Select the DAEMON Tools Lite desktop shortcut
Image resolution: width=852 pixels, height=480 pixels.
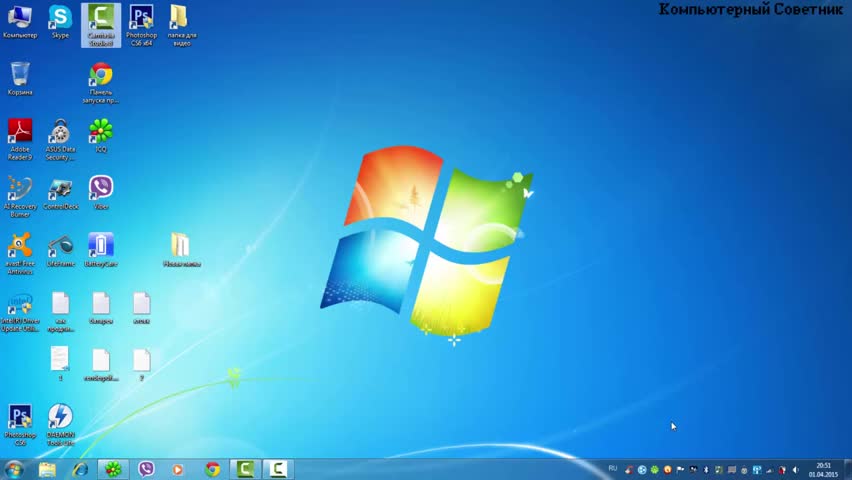point(60,425)
